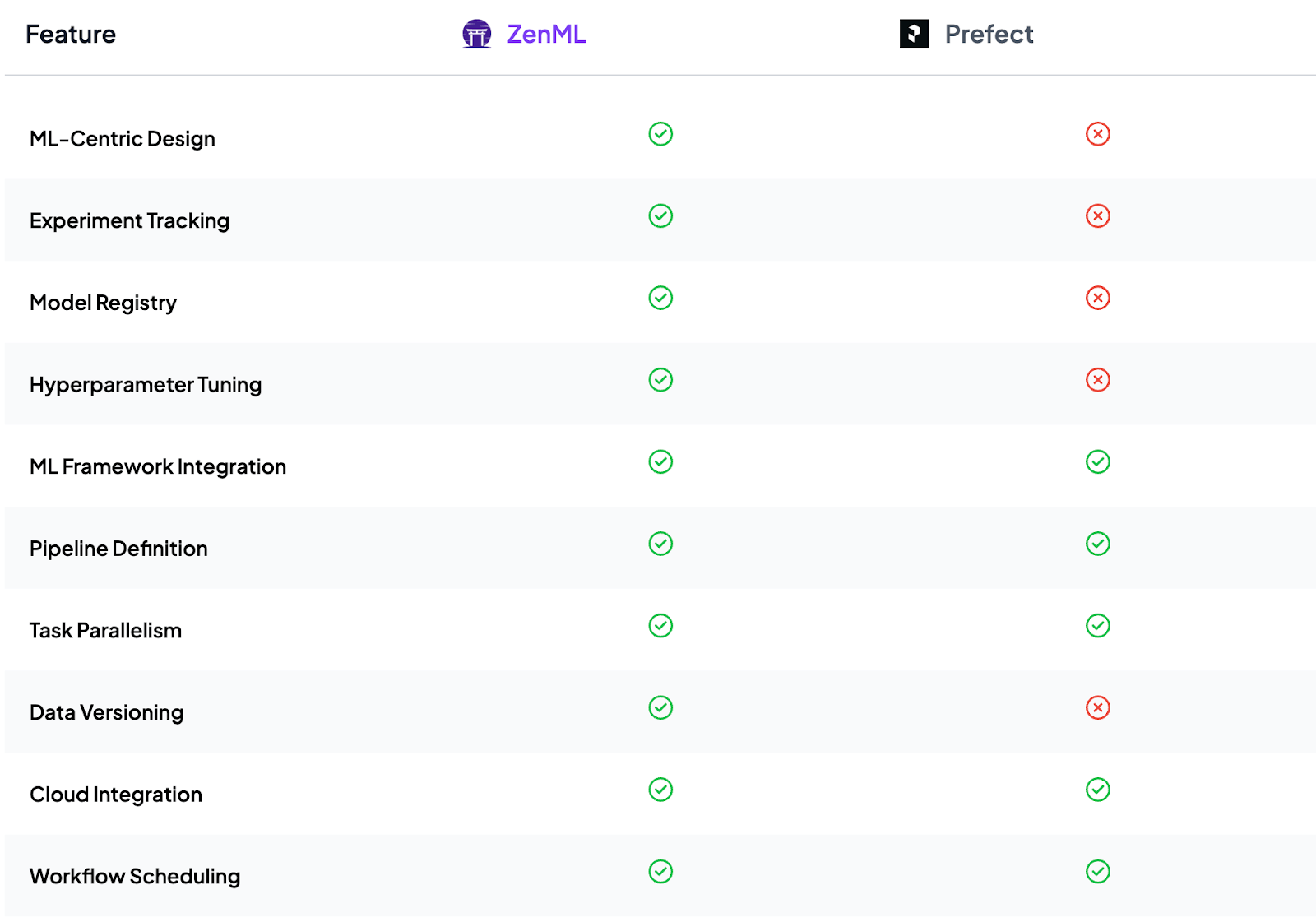Select the Experiment Tracking row label
The image size is (1316, 922).
[129, 221]
